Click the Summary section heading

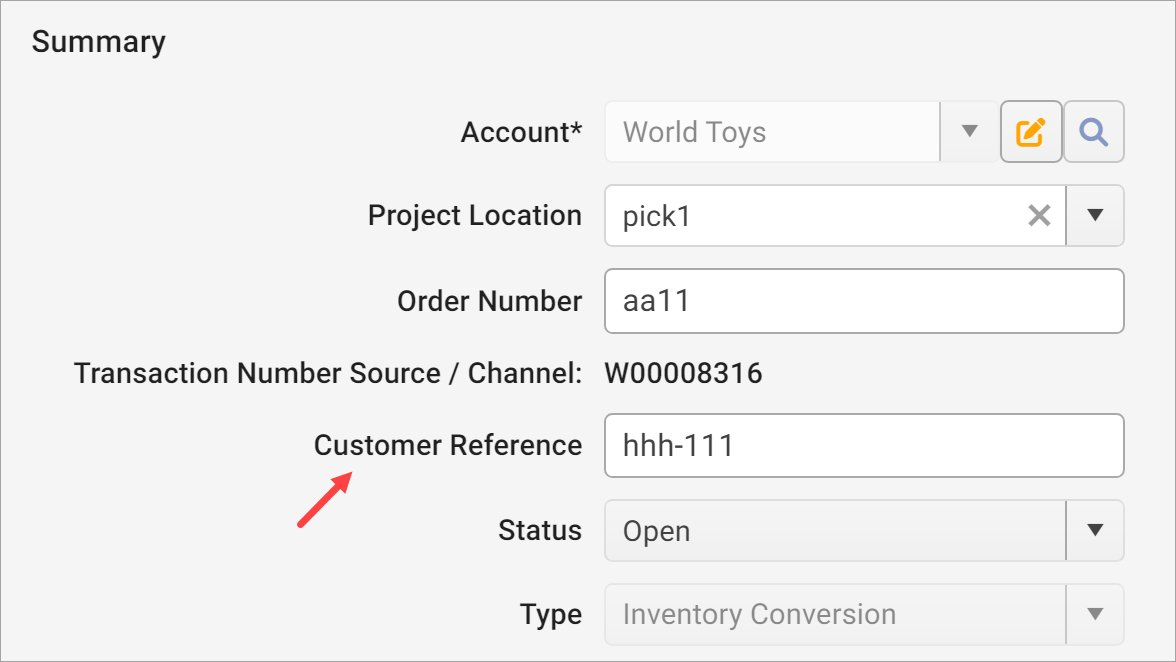[98, 41]
